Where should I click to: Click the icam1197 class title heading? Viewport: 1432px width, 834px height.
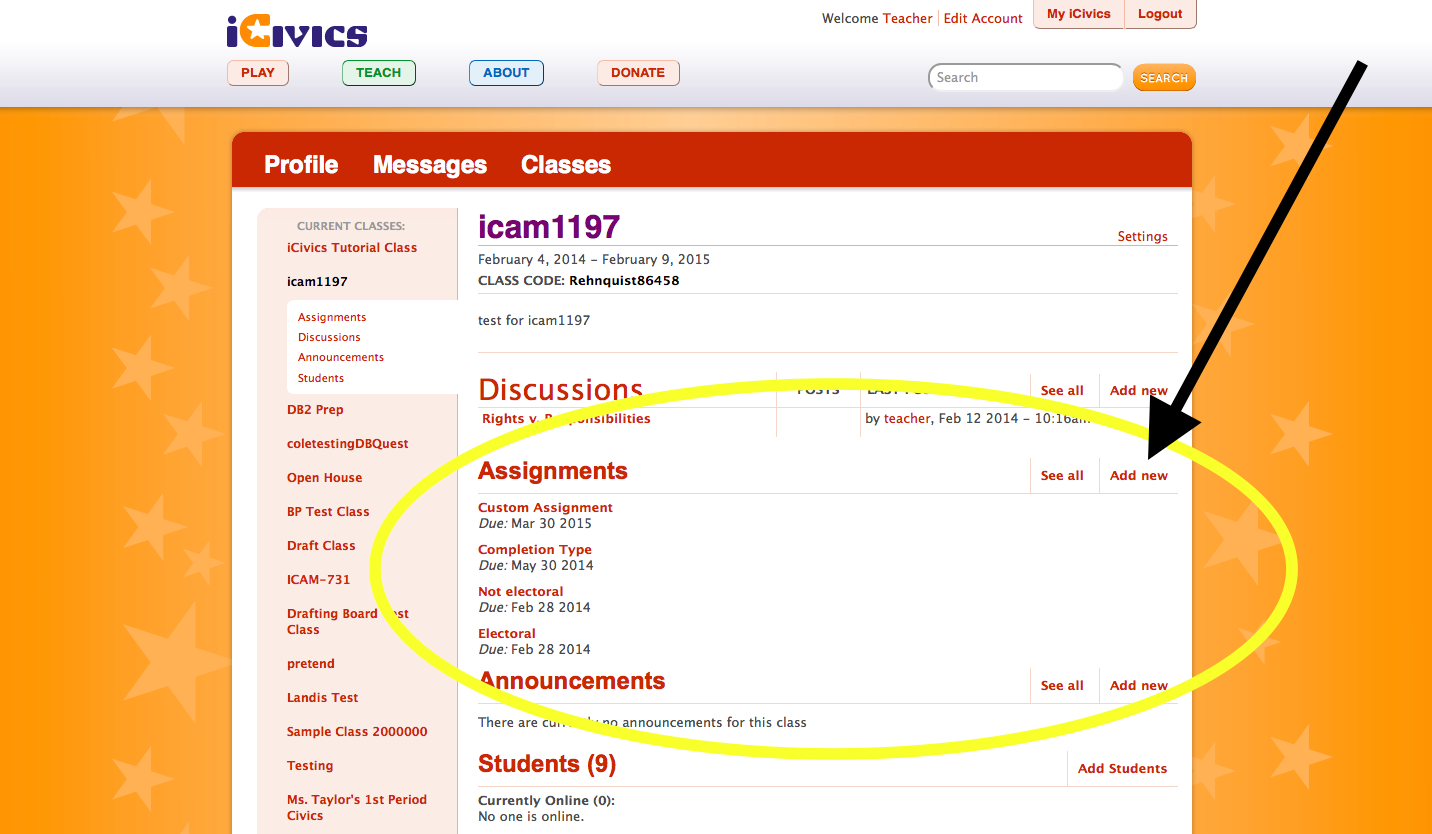[x=549, y=227]
